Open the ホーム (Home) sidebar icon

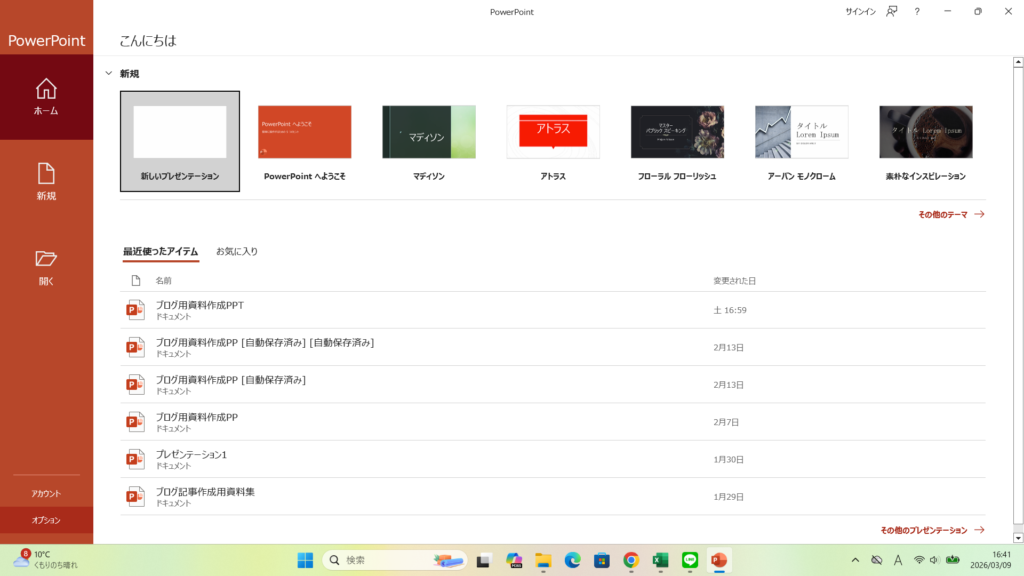[46, 90]
